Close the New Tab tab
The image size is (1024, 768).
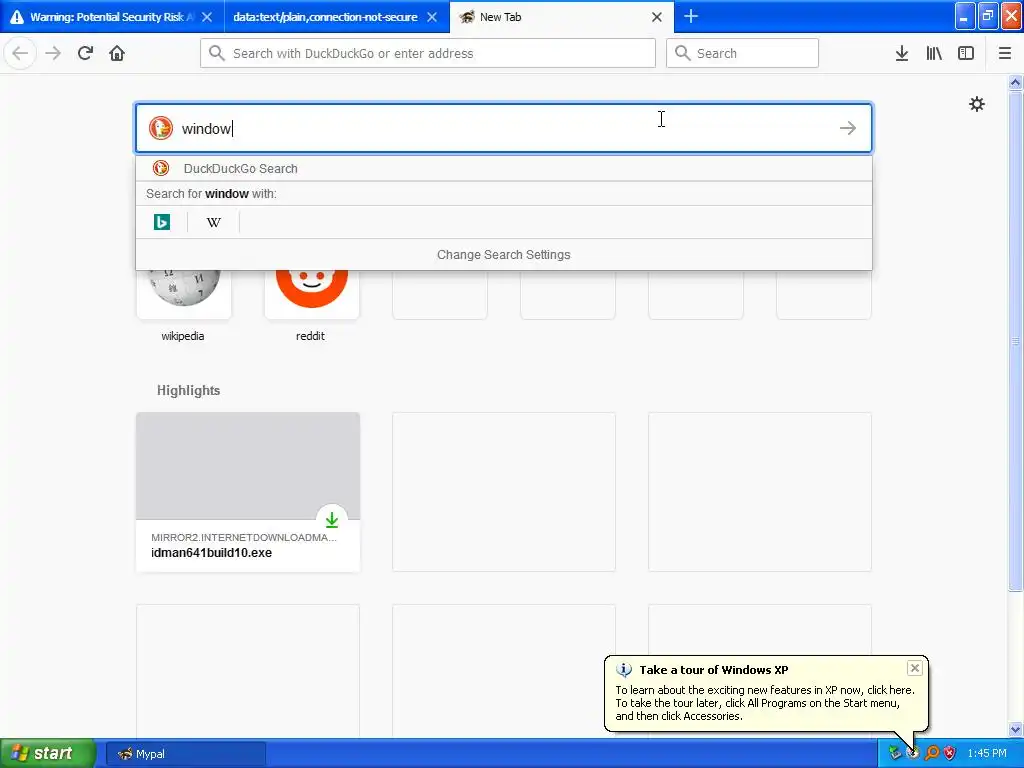[x=657, y=17]
